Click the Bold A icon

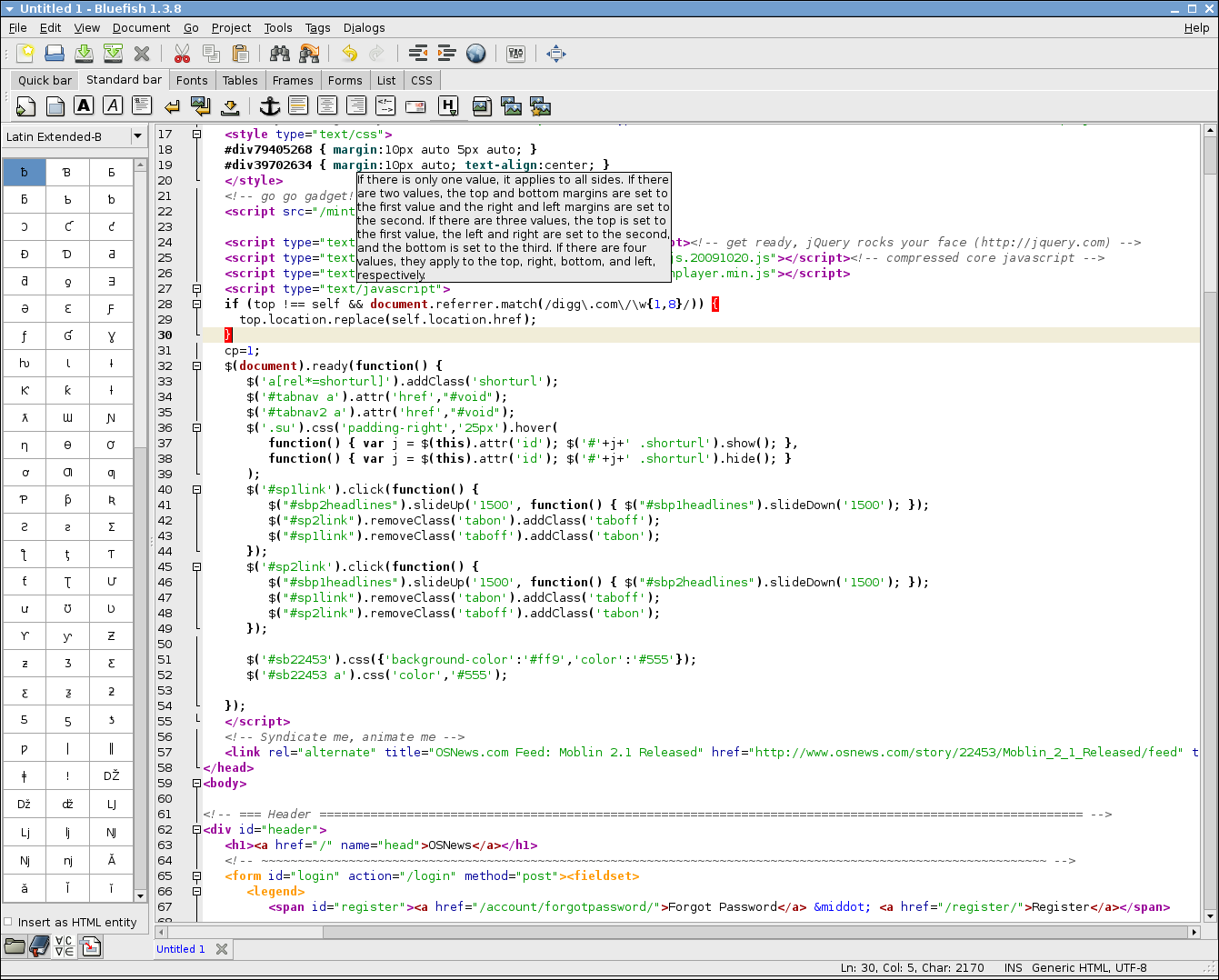pos(84,106)
